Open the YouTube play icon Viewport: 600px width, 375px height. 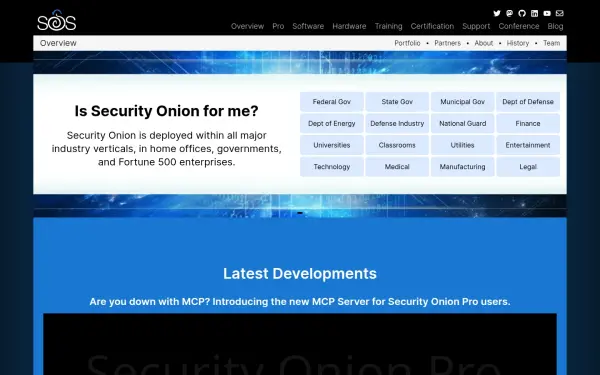(547, 13)
